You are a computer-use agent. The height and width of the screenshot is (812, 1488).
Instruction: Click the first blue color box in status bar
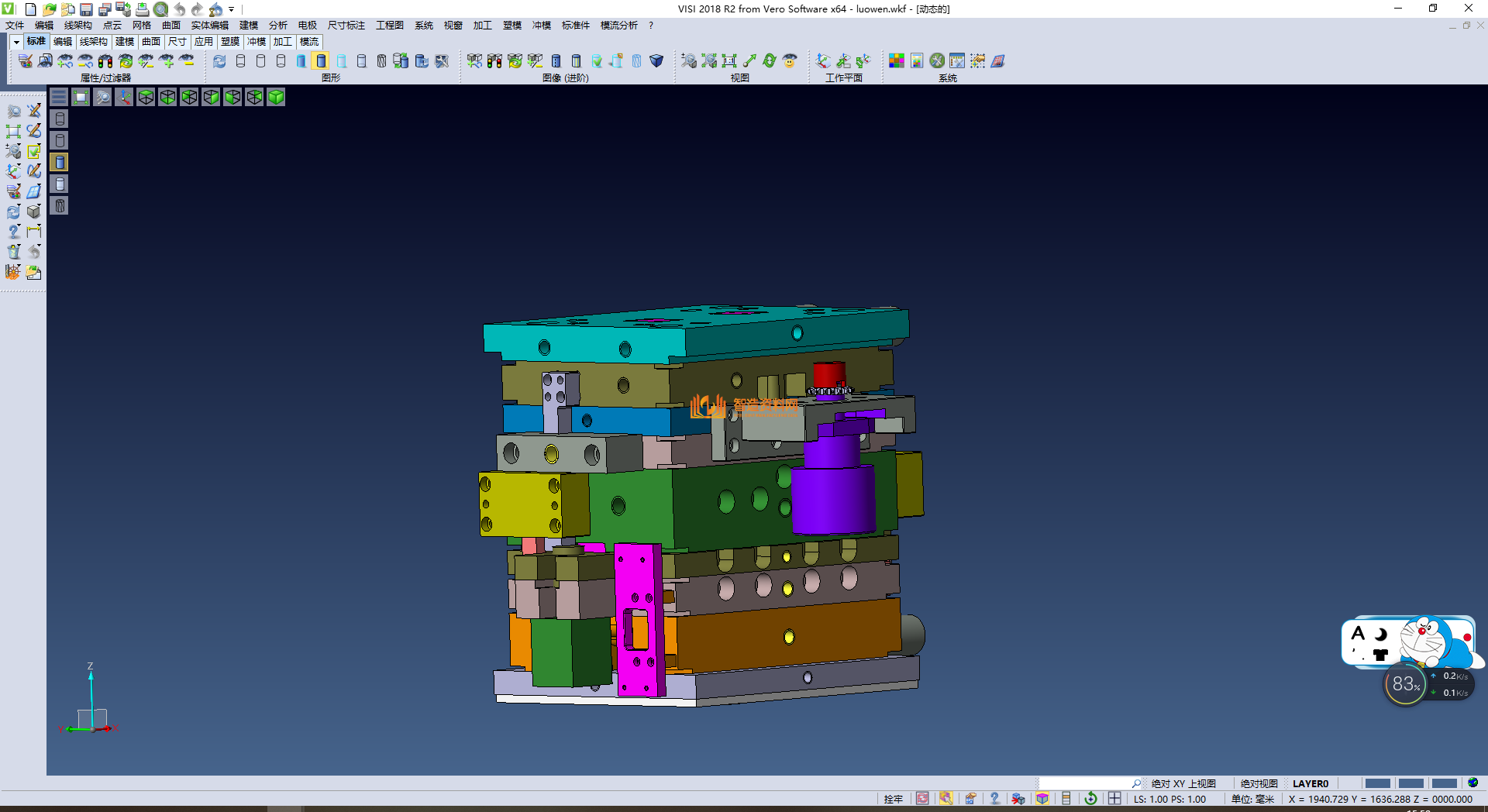click(x=1377, y=783)
